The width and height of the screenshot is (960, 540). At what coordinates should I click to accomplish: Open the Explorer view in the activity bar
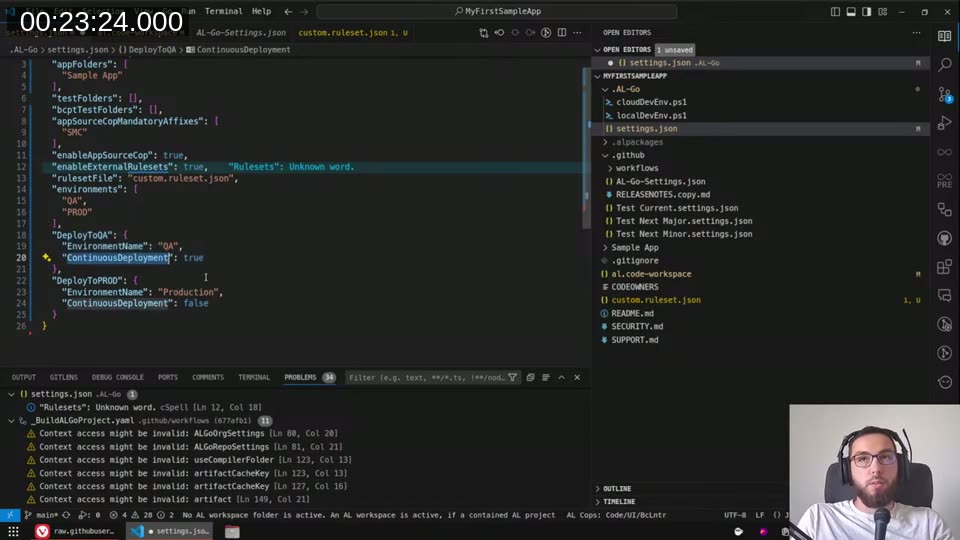click(945, 36)
